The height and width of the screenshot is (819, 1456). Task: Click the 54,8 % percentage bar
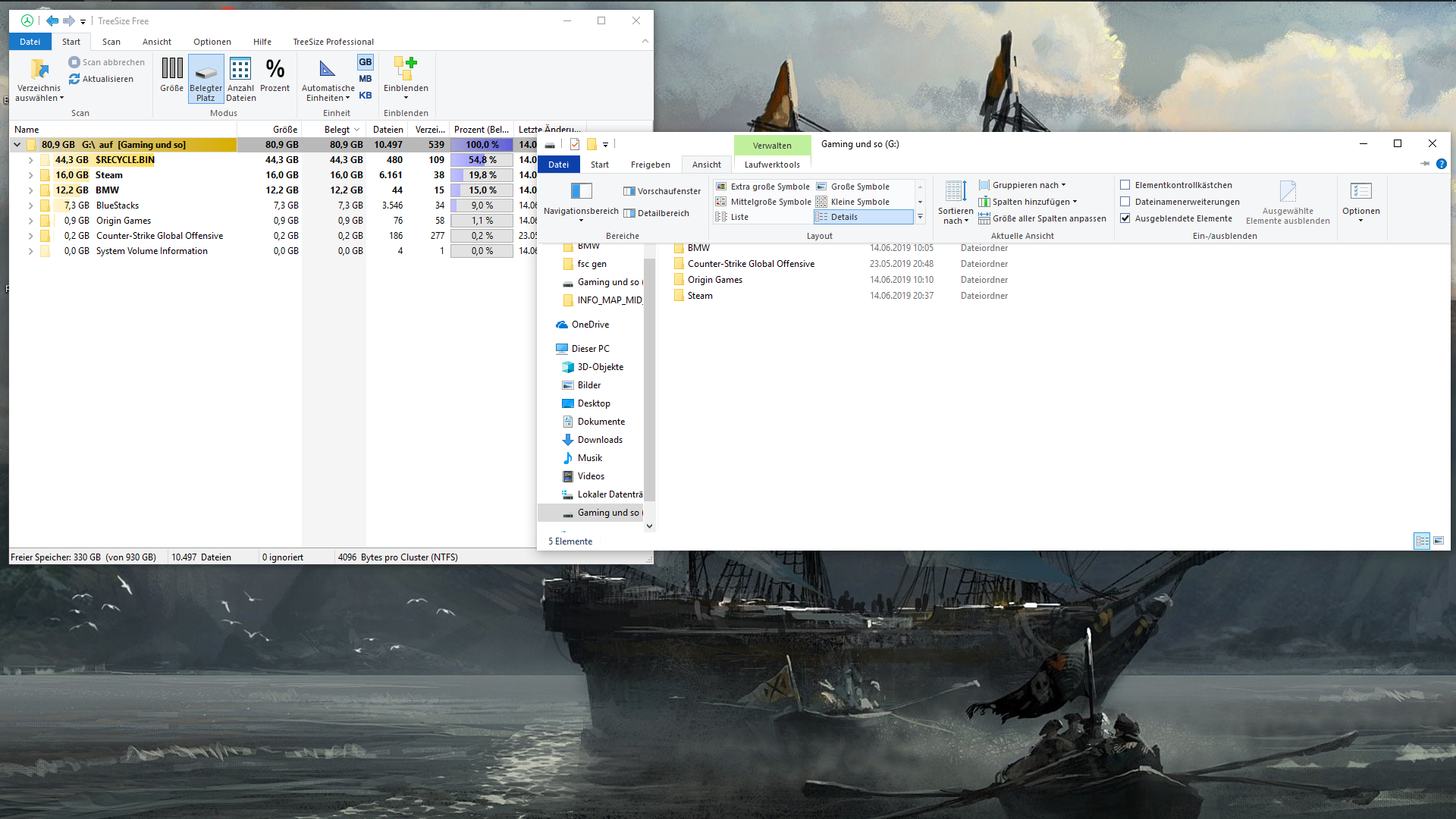point(482,160)
